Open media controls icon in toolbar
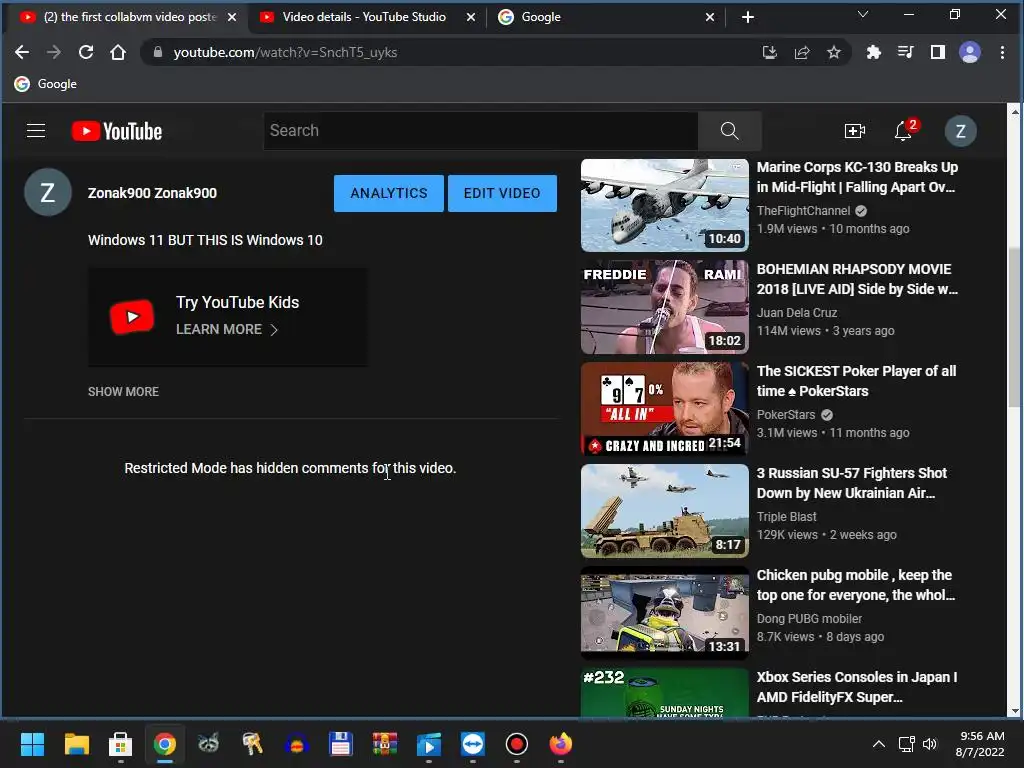 (x=905, y=52)
